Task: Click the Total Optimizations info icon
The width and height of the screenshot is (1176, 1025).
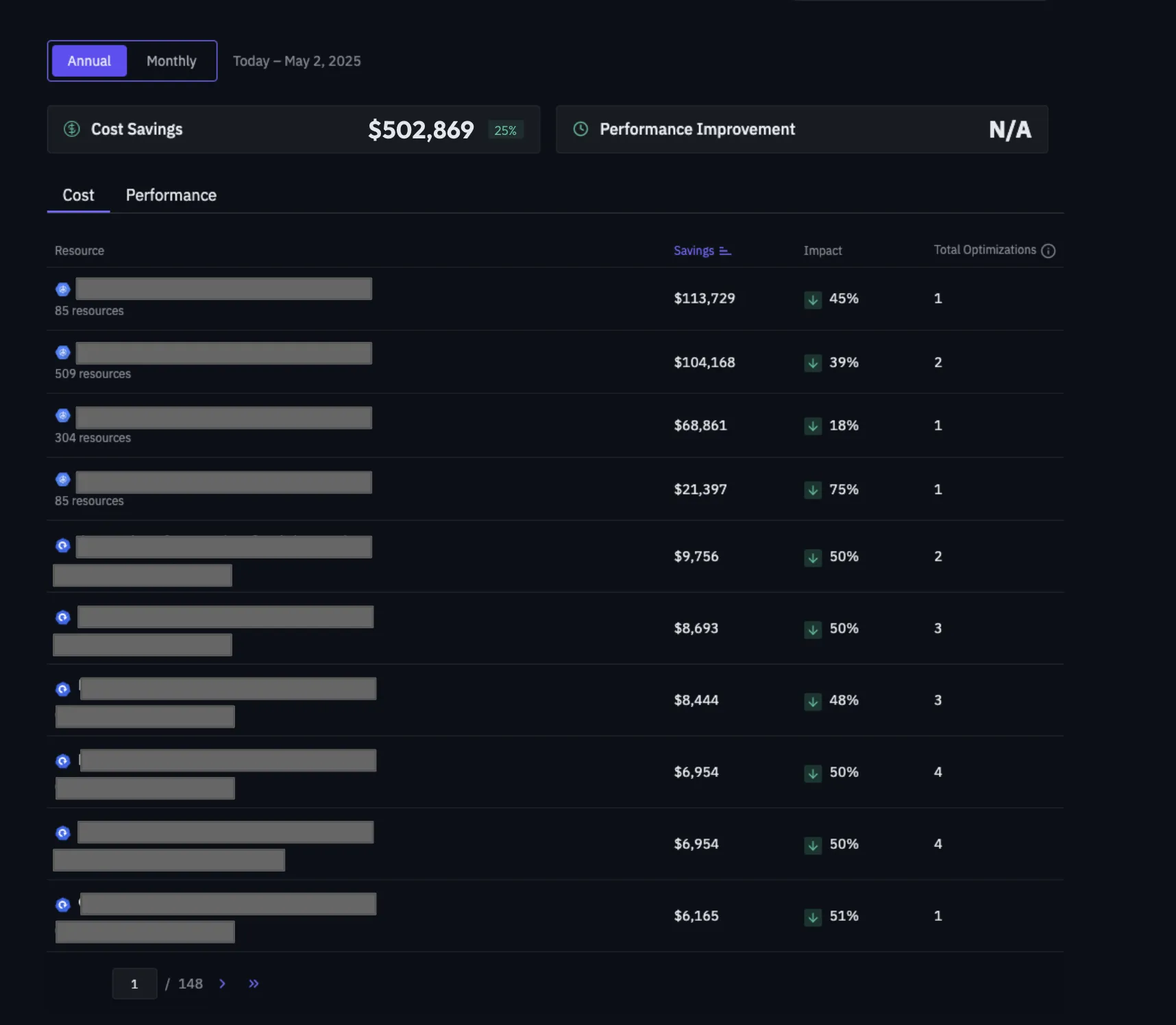Action: [1048, 251]
